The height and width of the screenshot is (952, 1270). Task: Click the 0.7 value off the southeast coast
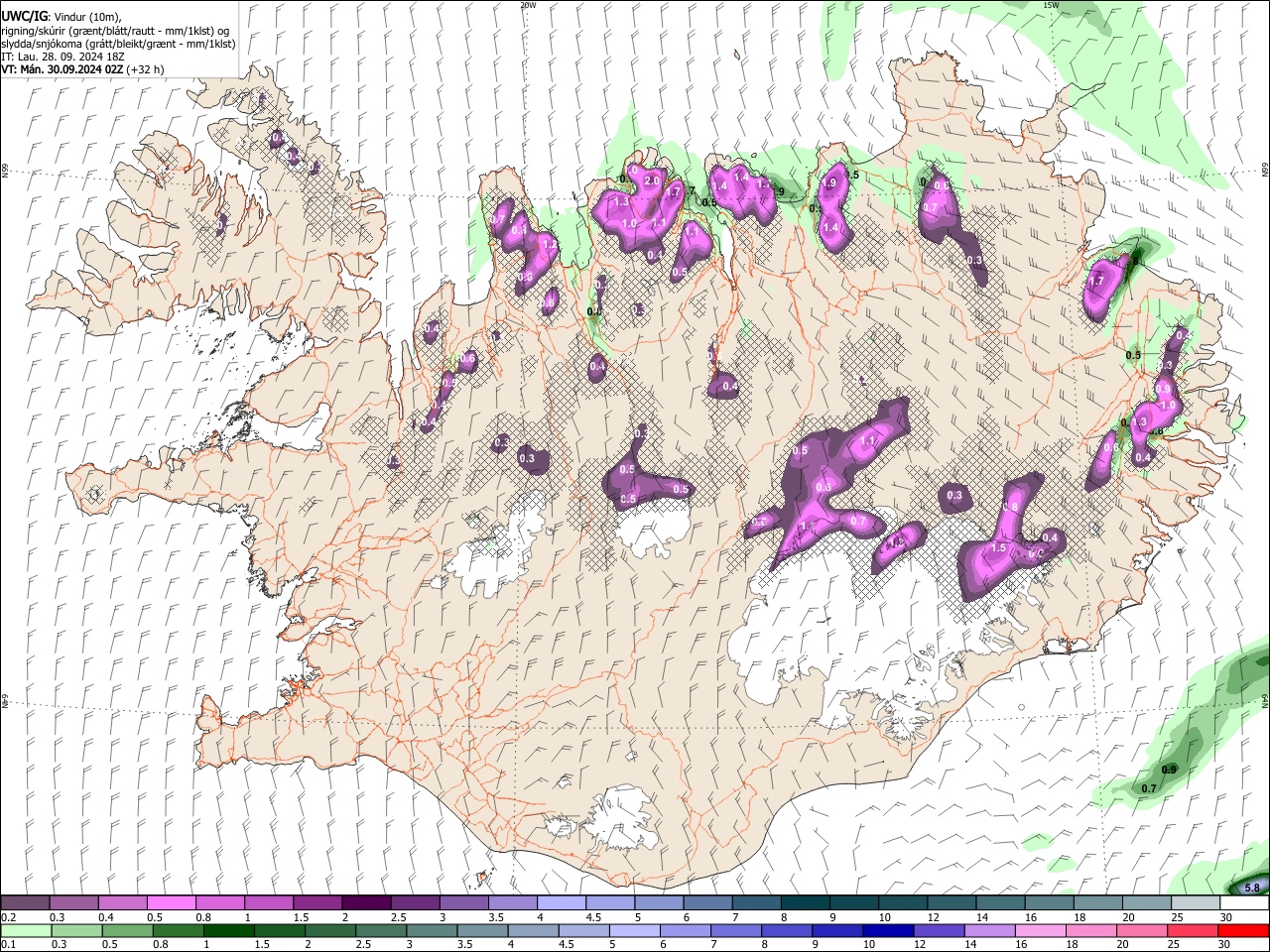1149,788
